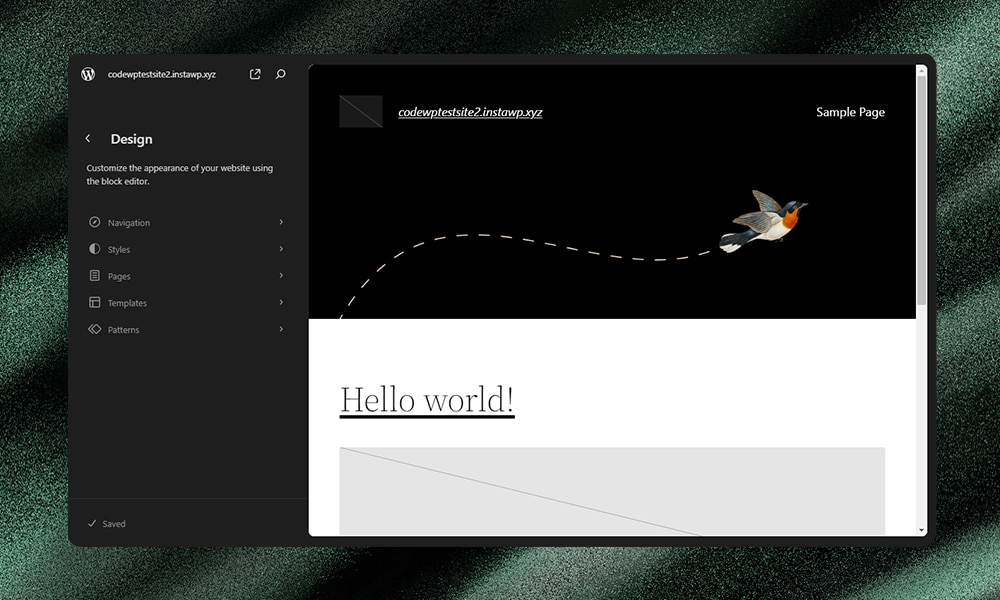This screenshot has width=1000, height=600.
Task: Click the site logo placeholder in preview header
Action: click(x=361, y=111)
